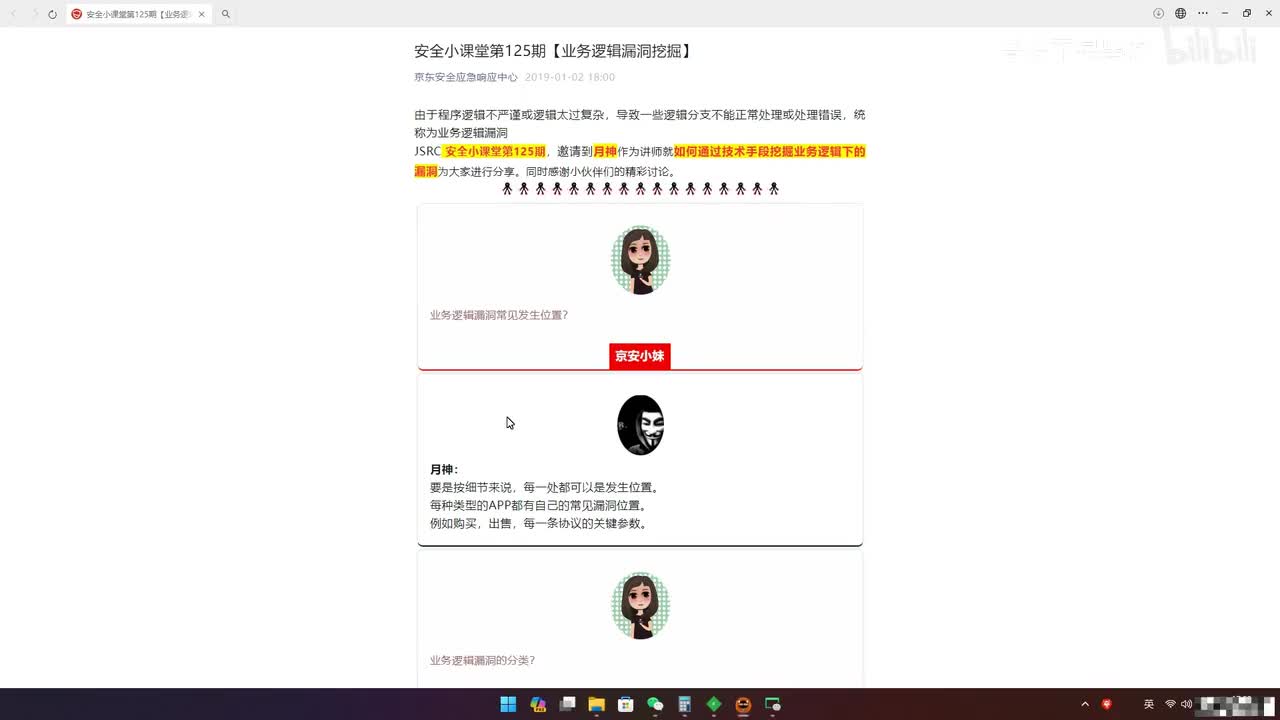Viewport: 1280px width, 720px height.
Task: Click the question 业务逻辑漏洞的分类？
Action: 482,661
